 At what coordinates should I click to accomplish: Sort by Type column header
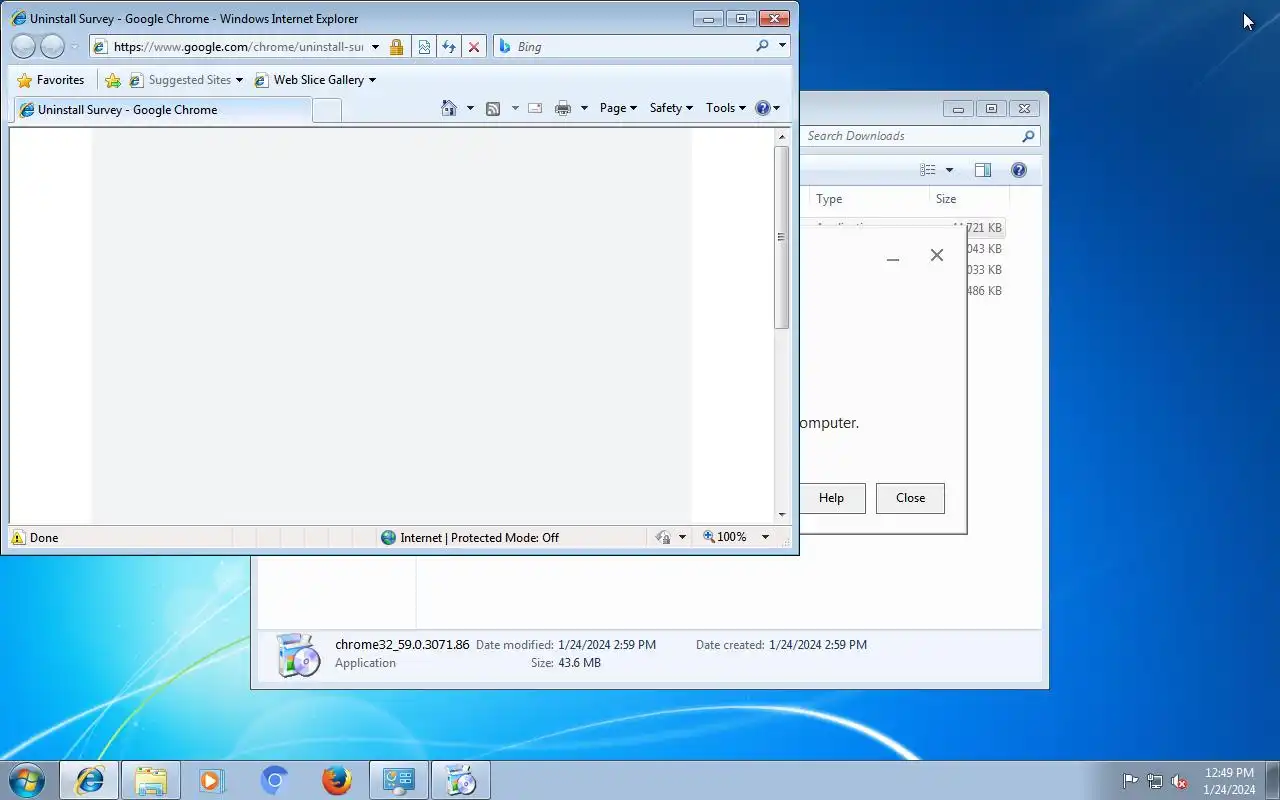click(869, 199)
